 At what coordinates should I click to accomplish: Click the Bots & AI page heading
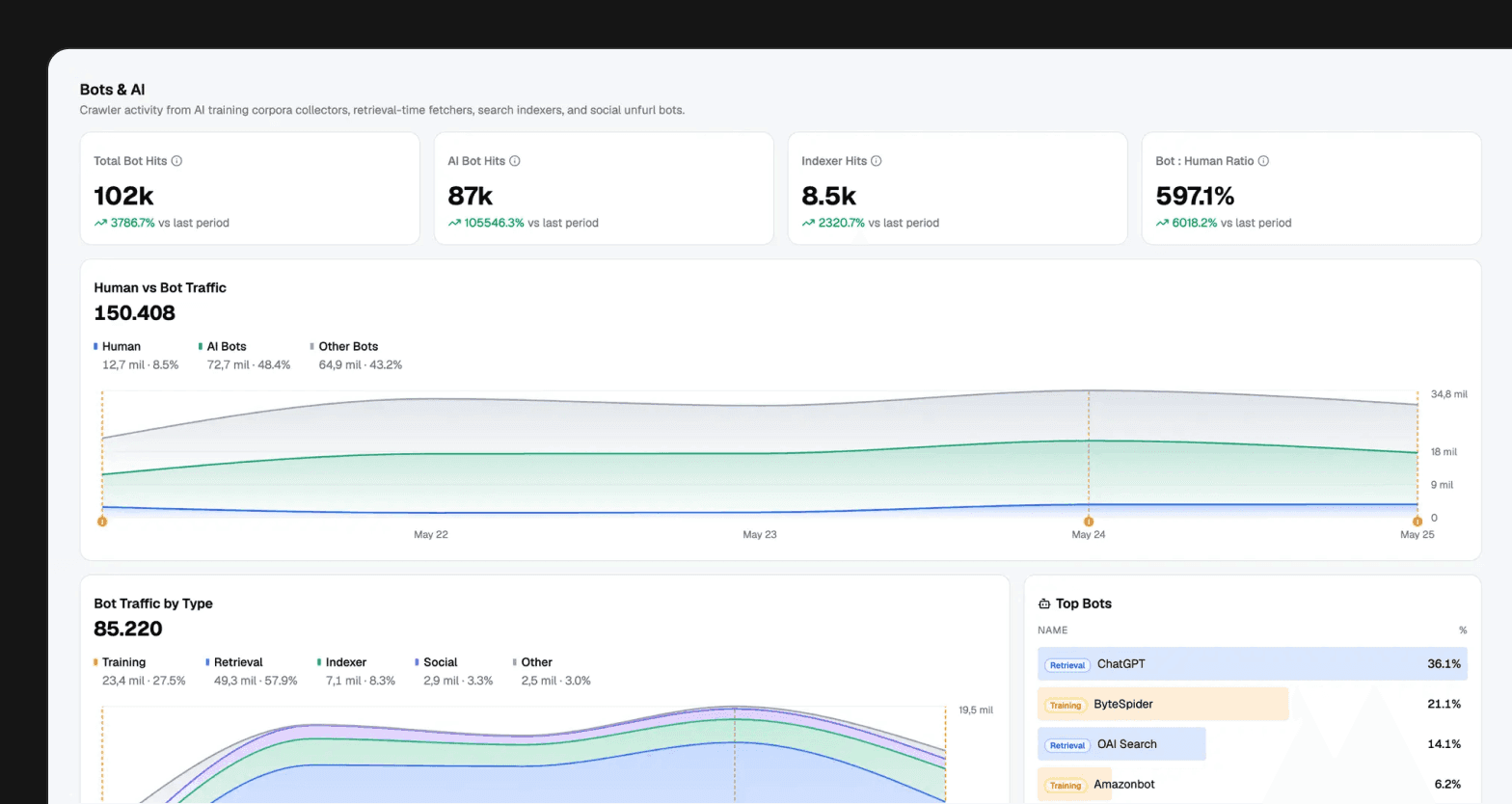[x=112, y=90]
